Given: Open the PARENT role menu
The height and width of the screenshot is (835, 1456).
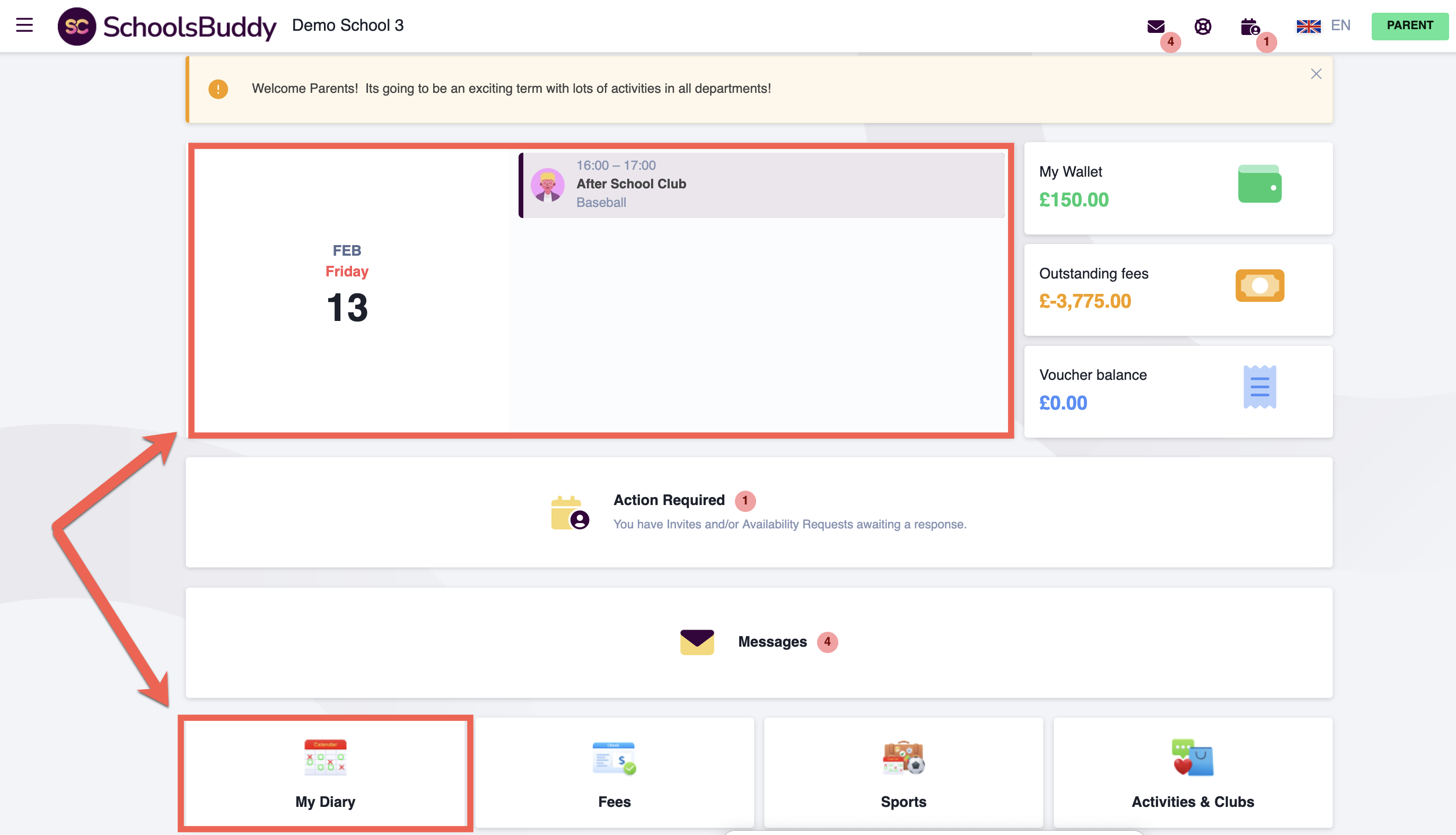Looking at the screenshot, I should click(x=1408, y=26).
